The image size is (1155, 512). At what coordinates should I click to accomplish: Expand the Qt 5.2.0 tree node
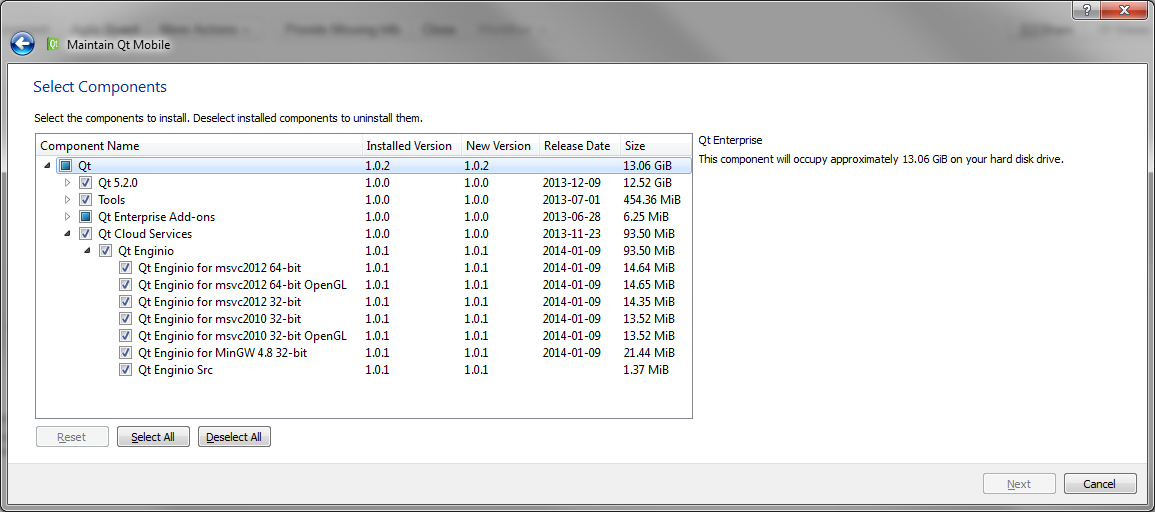(x=68, y=183)
